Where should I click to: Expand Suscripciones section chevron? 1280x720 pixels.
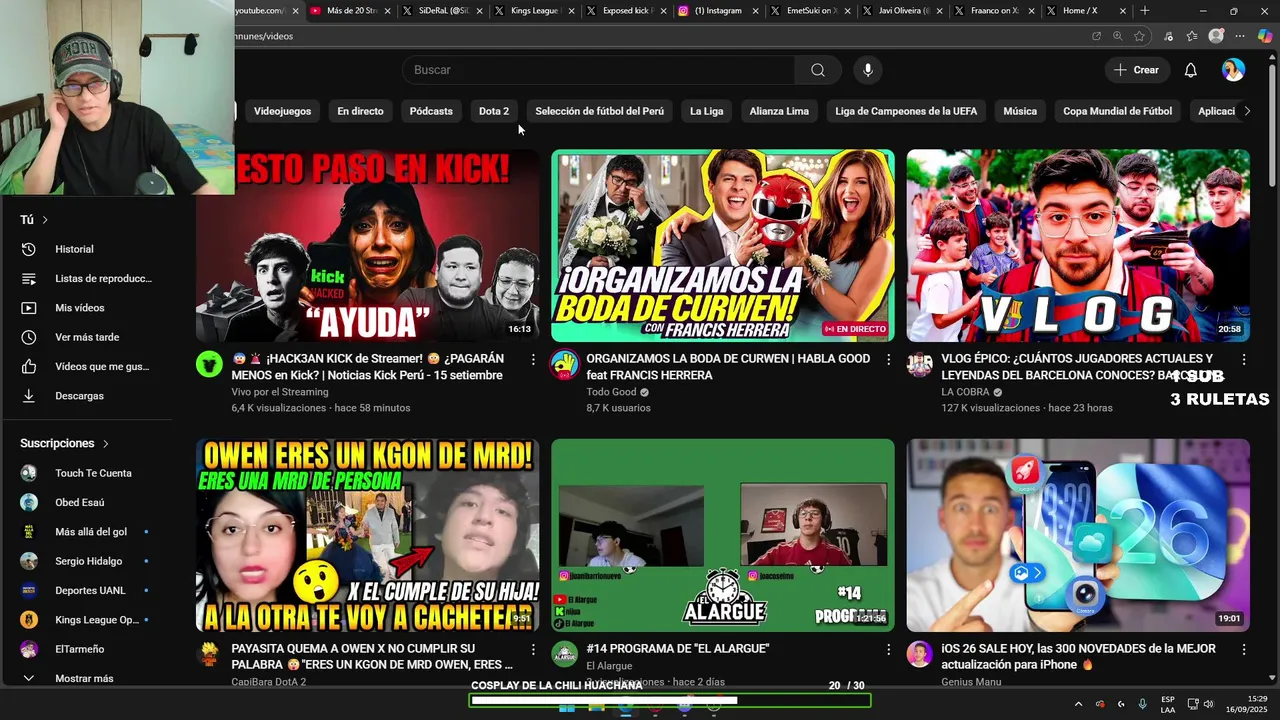pyautogui.click(x=105, y=443)
